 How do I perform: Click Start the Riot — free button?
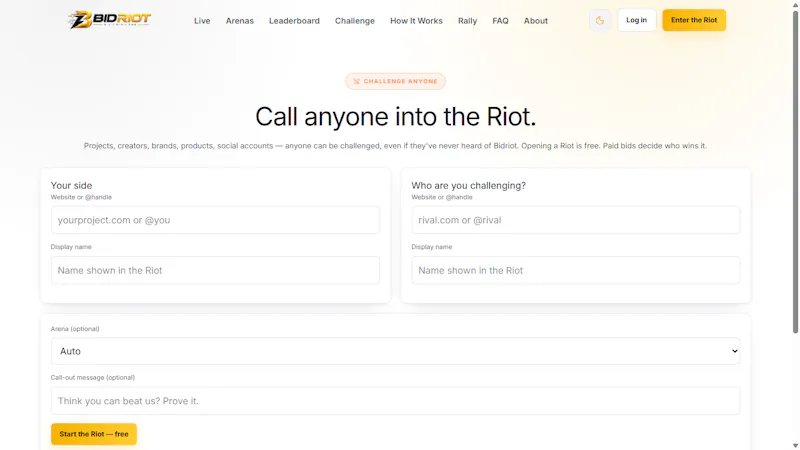pos(94,434)
